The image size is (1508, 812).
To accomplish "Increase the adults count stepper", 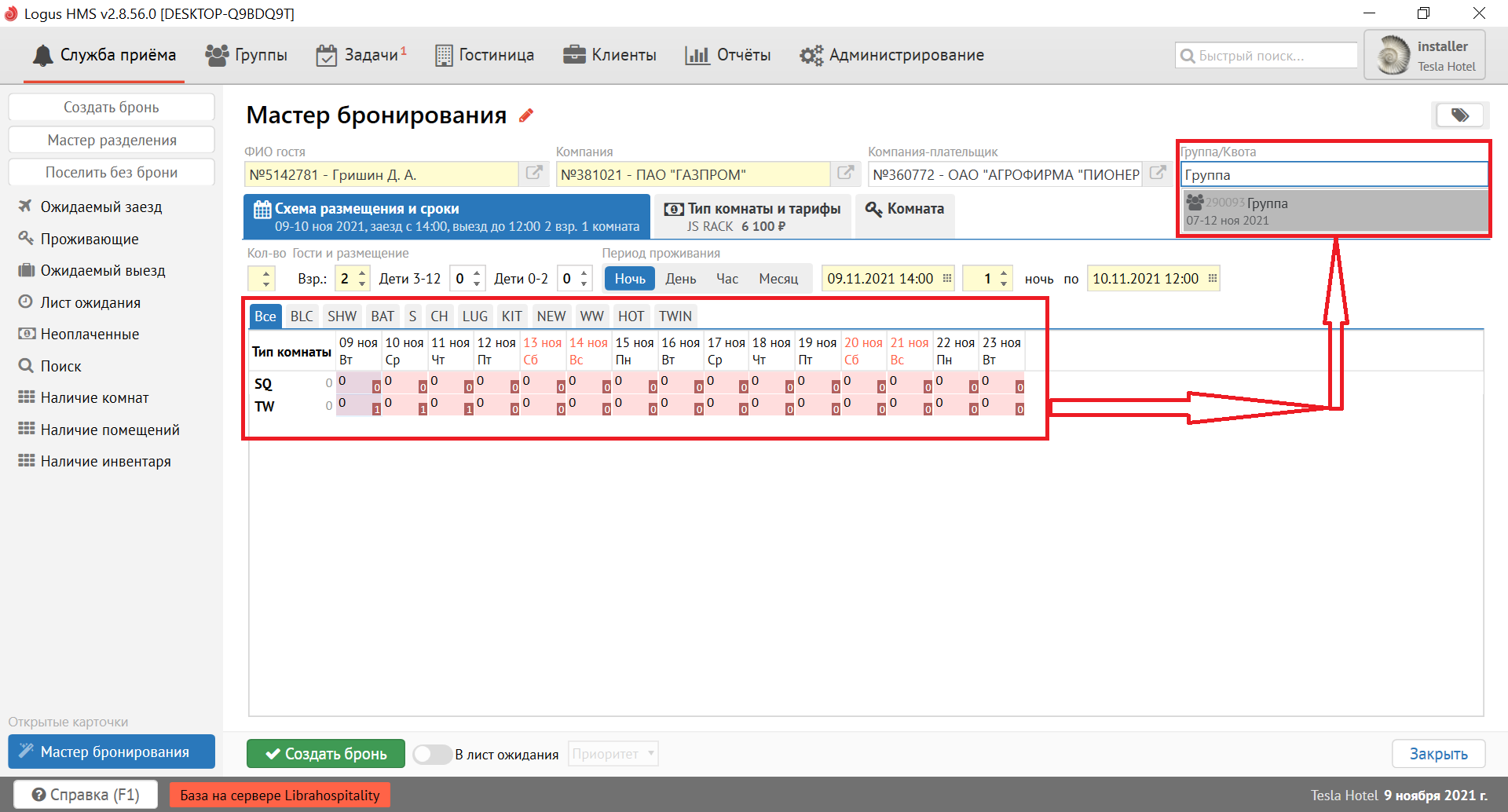I will (x=362, y=273).
